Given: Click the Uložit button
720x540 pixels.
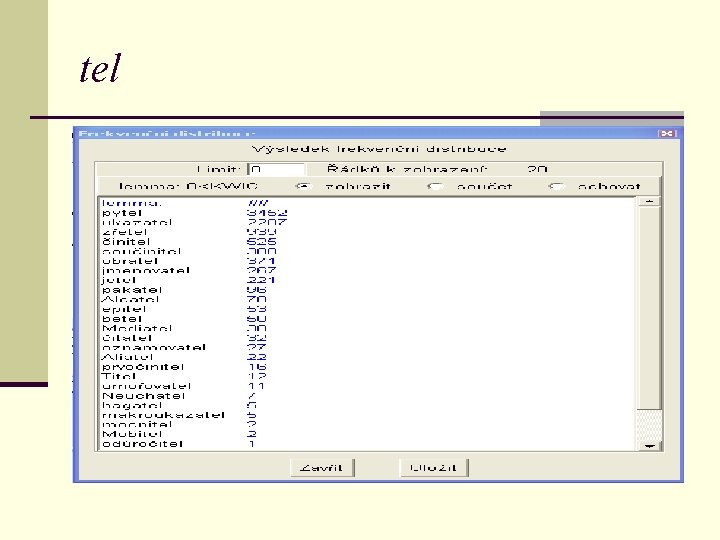Looking at the screenshot, I should [x=433, y=468].
